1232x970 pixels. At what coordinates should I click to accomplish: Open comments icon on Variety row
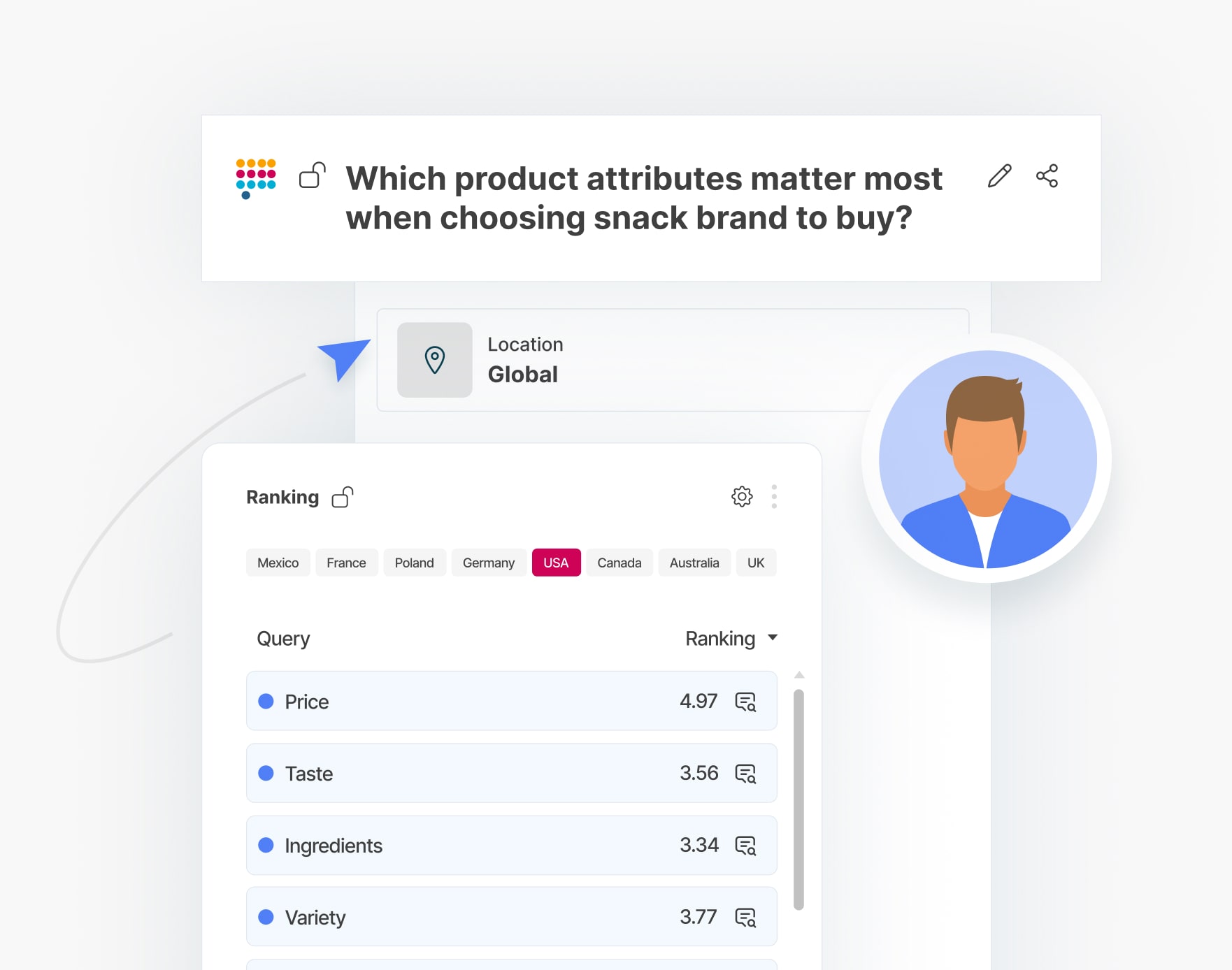point(745,918)
